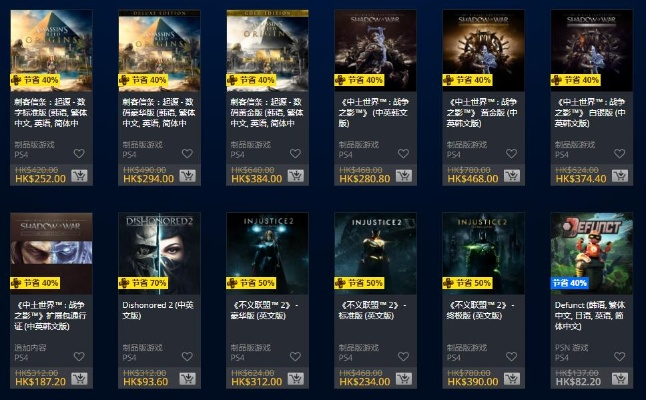
Task: Add HK$252.00 Assassin's Creed Origins to cart
Action: (79, 176)
